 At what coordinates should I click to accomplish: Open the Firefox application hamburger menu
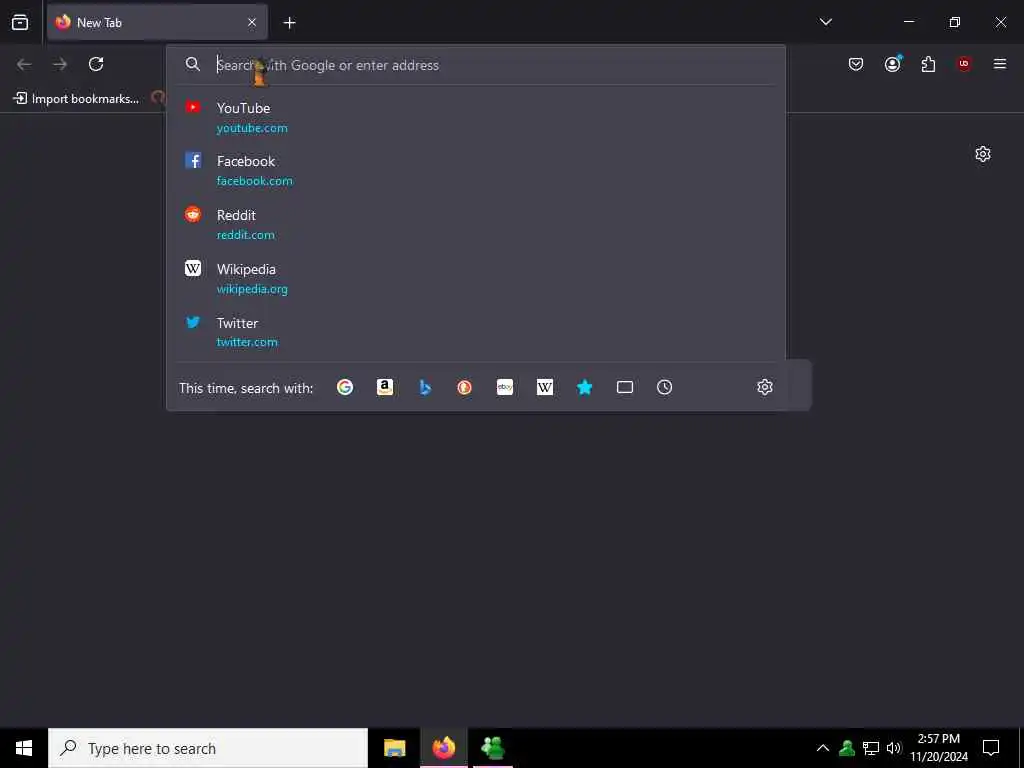[x=1000, y=64]
